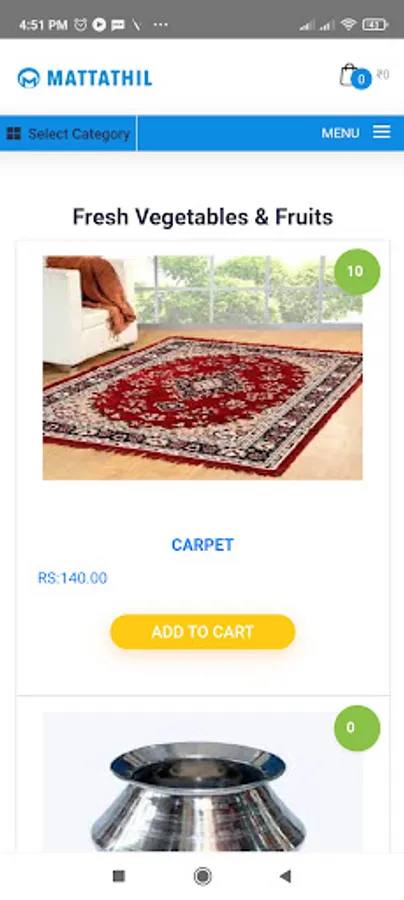Image resolution: width=404 pixels, height=900 pixels.
Task: Tap the hamburger menu icon
Action: (382, 133)
